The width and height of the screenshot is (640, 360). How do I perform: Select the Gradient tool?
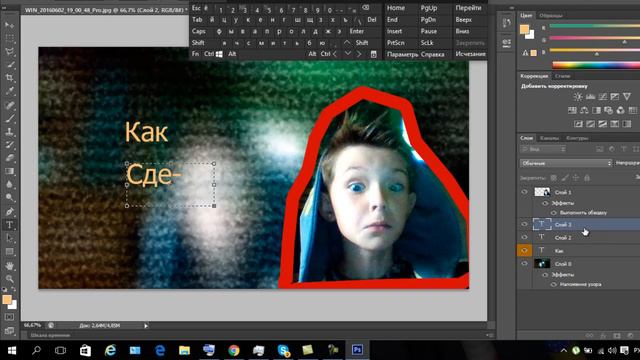[9, 171]
